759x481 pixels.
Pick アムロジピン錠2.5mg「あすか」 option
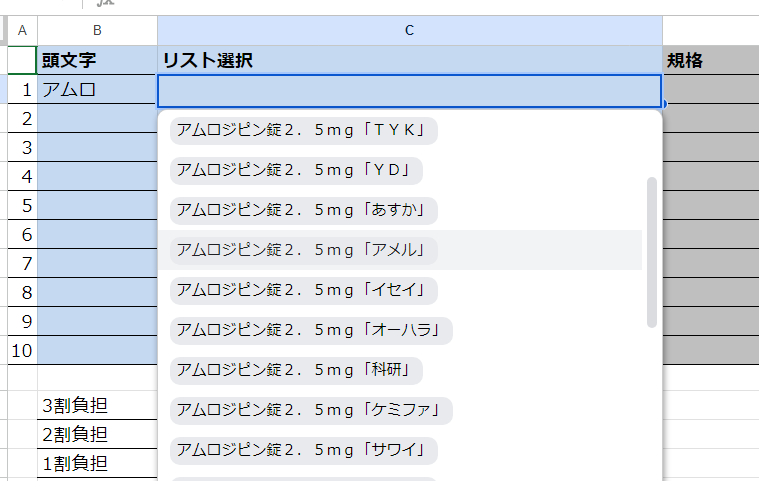pos(304,210)
